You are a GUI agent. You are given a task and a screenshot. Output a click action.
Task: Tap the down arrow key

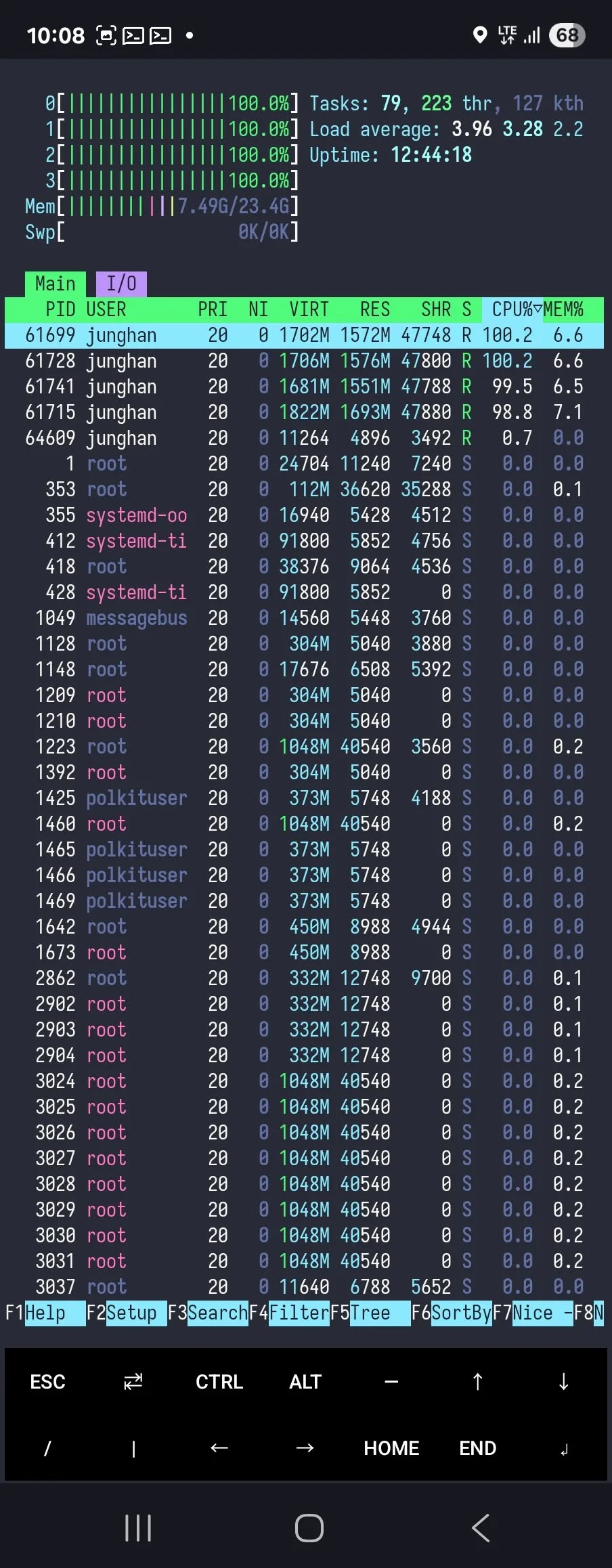coord(563,1382)
